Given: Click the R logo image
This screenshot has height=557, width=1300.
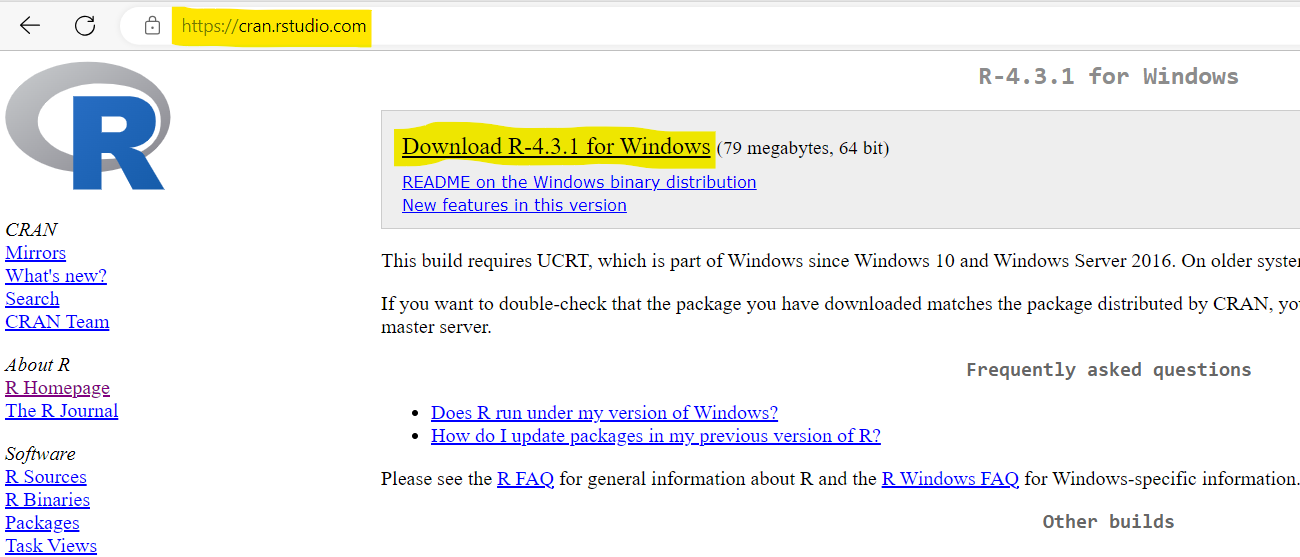Looking at the screenshot, I should click(x=88, y=126).
